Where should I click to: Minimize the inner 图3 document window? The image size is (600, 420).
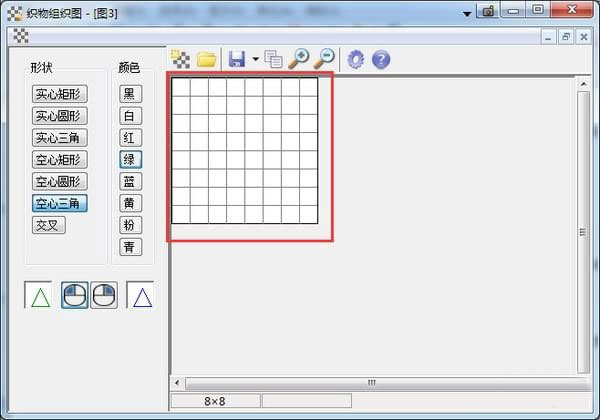[x=548, y=37]
